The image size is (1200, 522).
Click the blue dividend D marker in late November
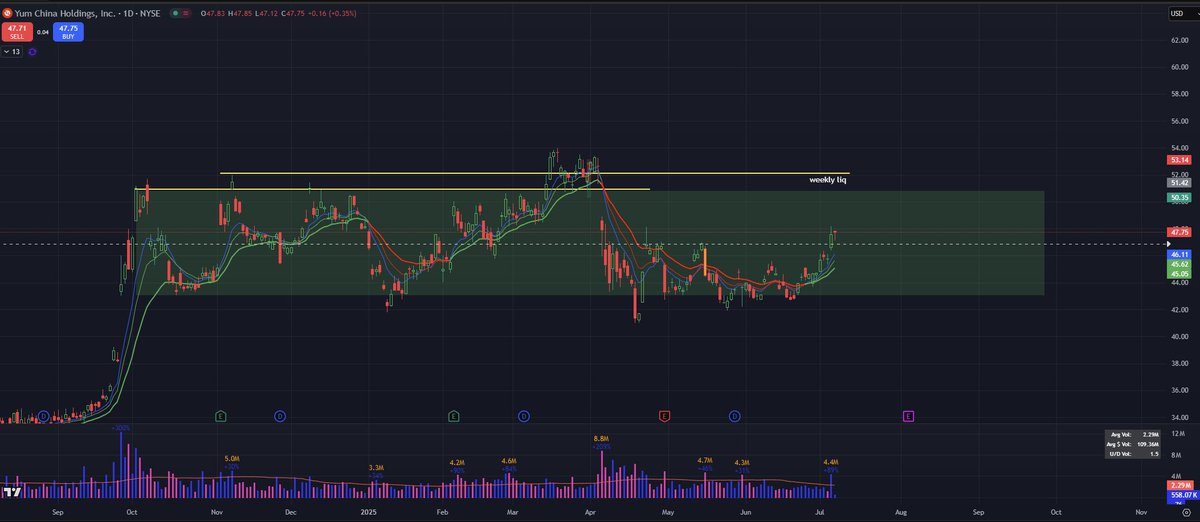[279, 414]
